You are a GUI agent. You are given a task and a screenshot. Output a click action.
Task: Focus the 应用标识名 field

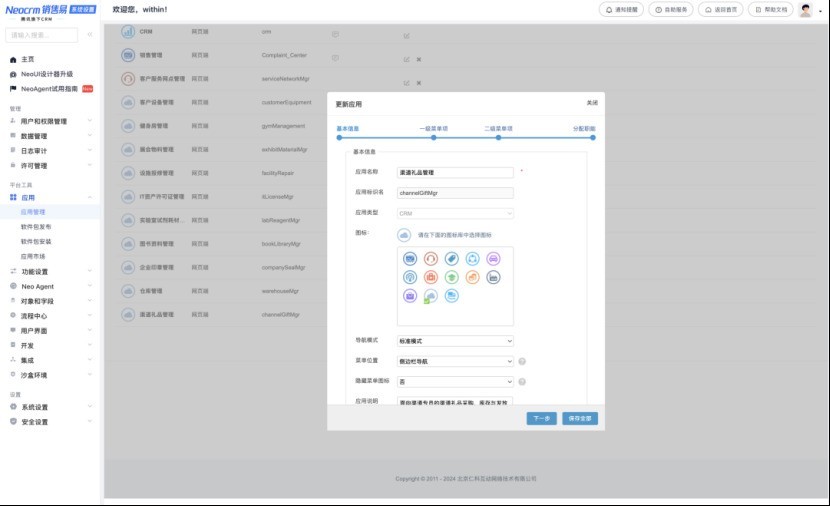pyautogui.click(x=455, y=193)
